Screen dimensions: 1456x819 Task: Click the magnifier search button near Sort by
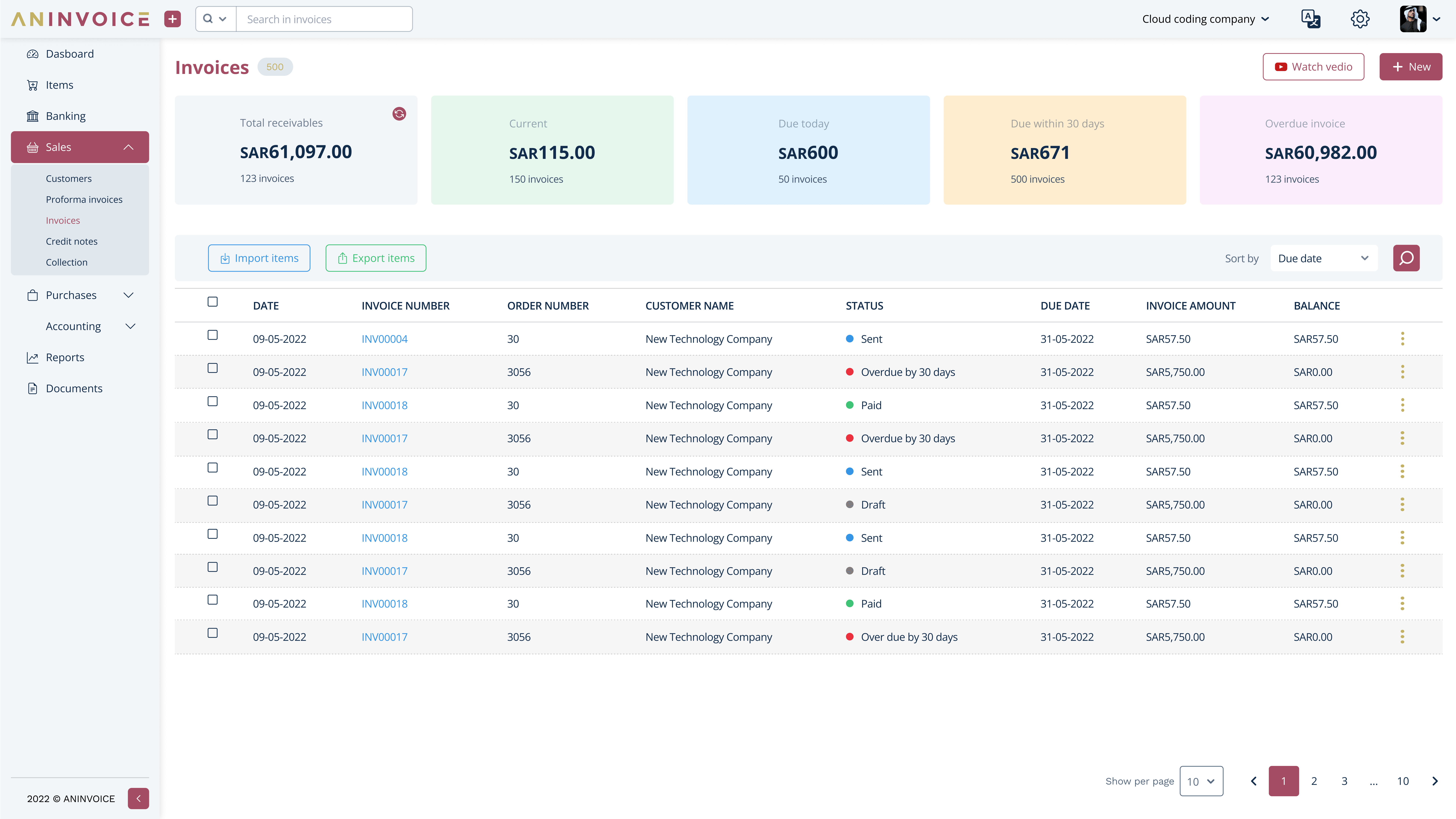tap(1406, 258)
